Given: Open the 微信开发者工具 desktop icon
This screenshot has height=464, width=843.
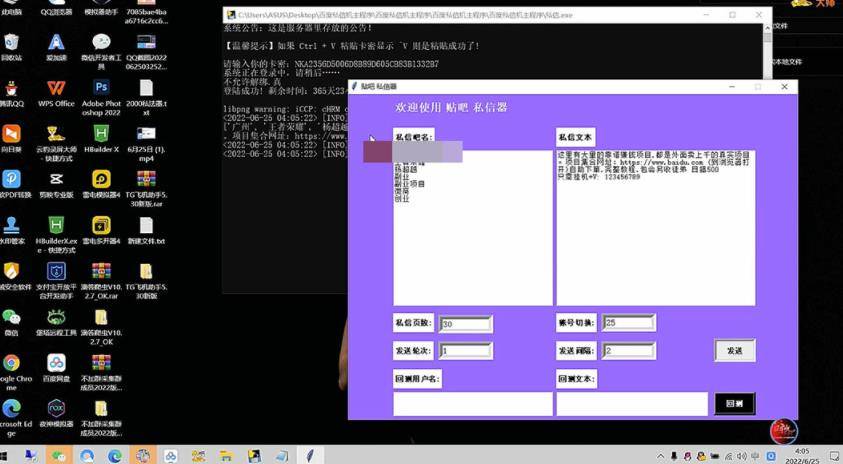Looking at the screenshot, I should point(101,52).
